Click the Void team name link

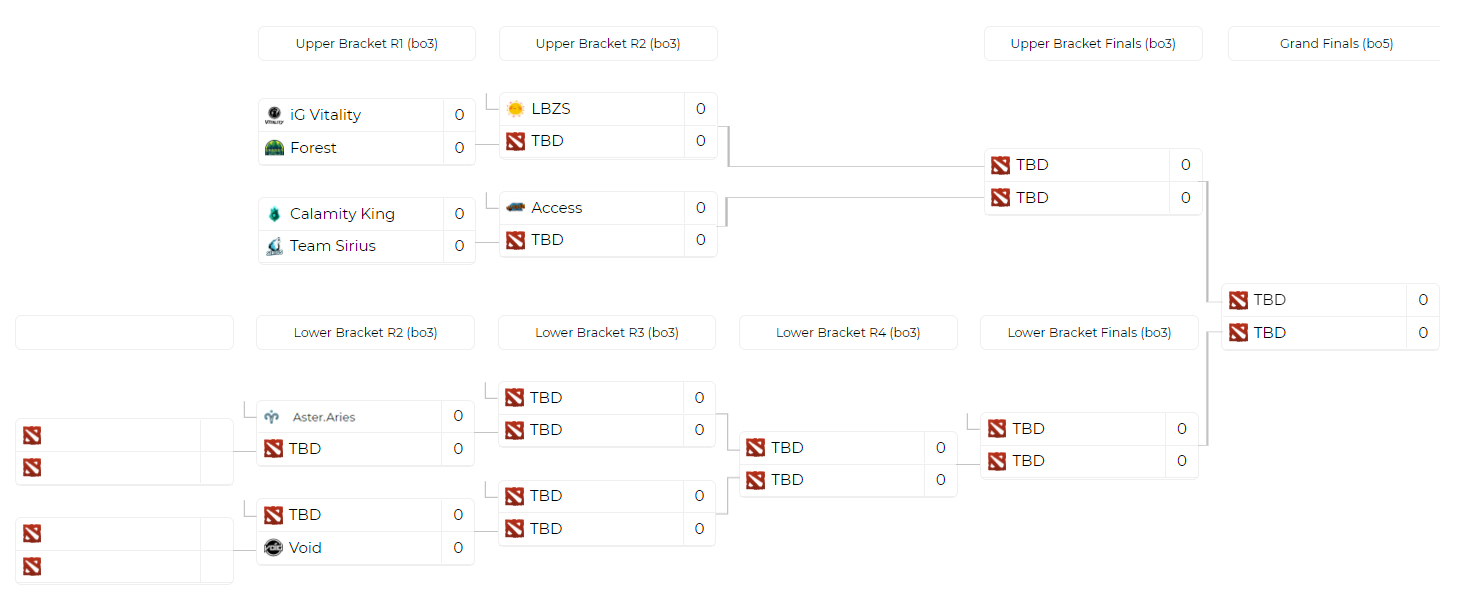pos(305,548)
